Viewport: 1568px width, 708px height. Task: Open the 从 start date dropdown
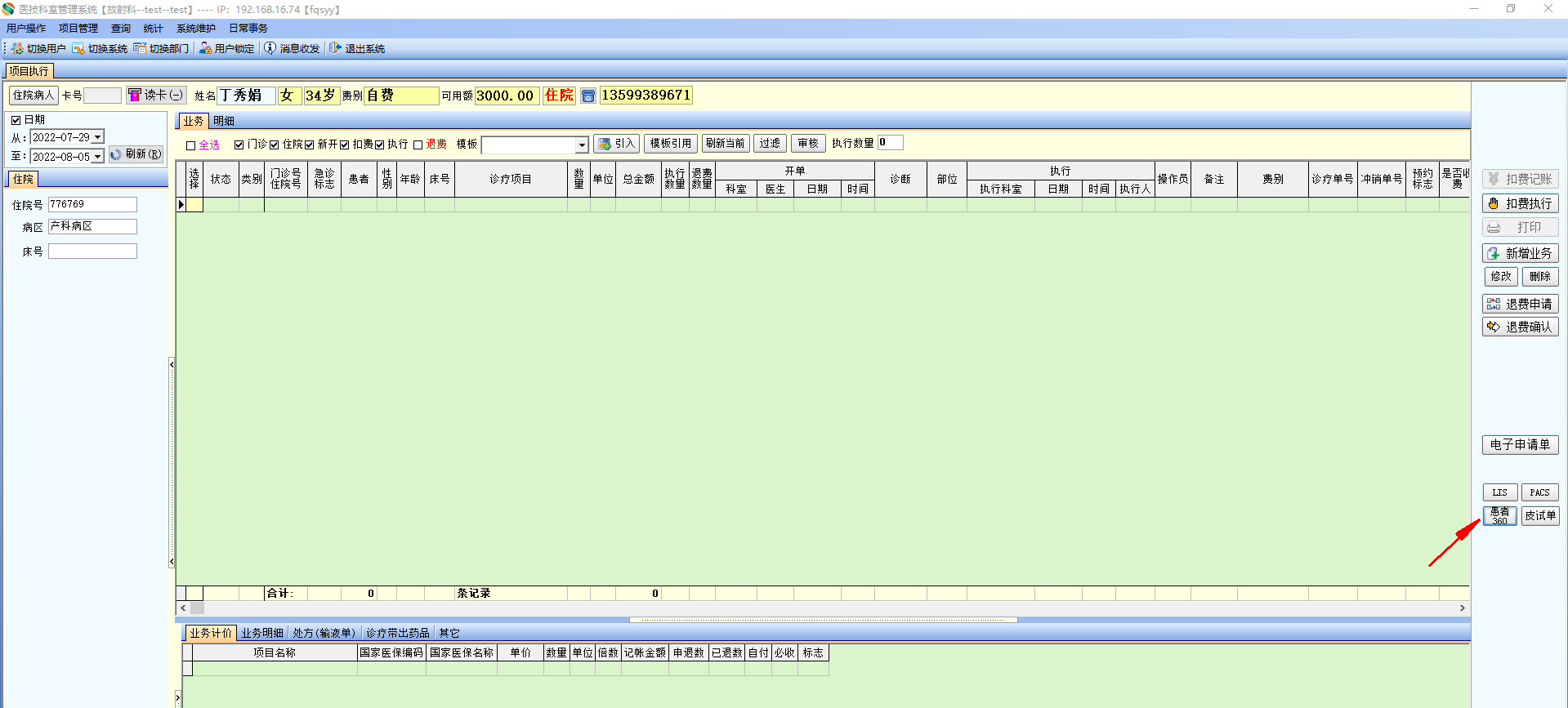[x=98, y=137]
